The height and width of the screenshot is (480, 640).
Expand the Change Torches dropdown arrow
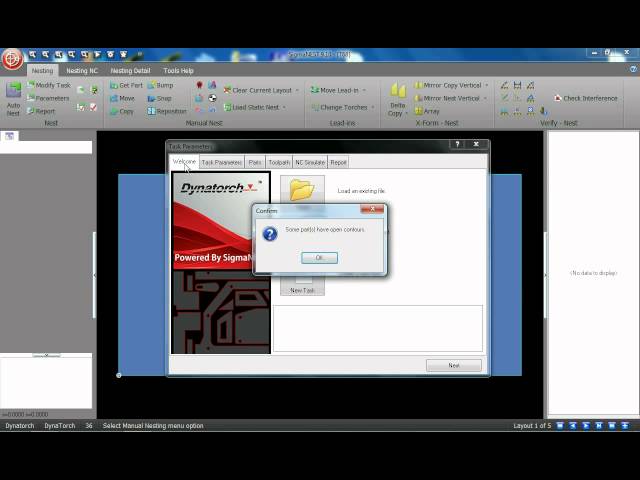click(373, 107)
